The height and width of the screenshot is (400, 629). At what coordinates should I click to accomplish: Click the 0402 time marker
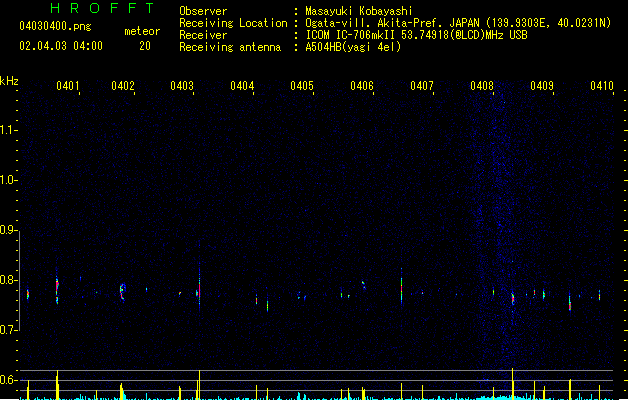coord(123,86)
